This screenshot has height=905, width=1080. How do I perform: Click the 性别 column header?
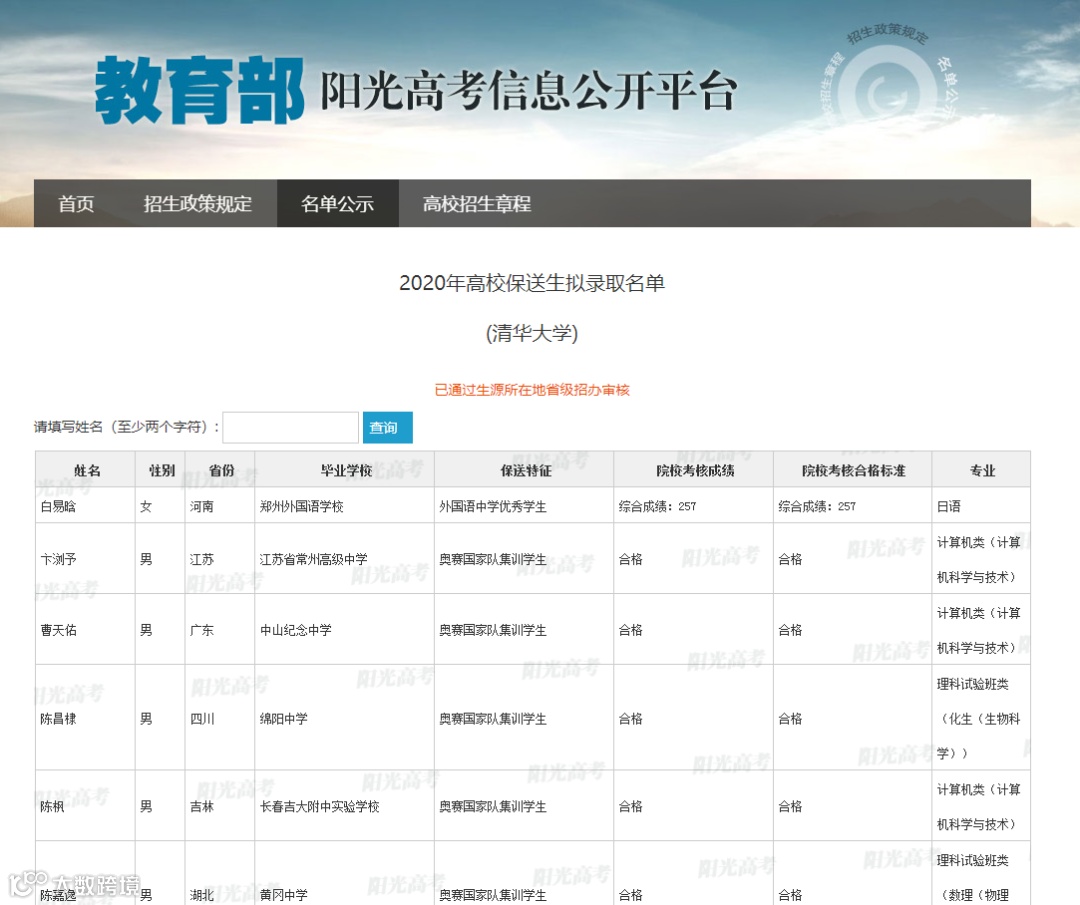tap(162, 470)
